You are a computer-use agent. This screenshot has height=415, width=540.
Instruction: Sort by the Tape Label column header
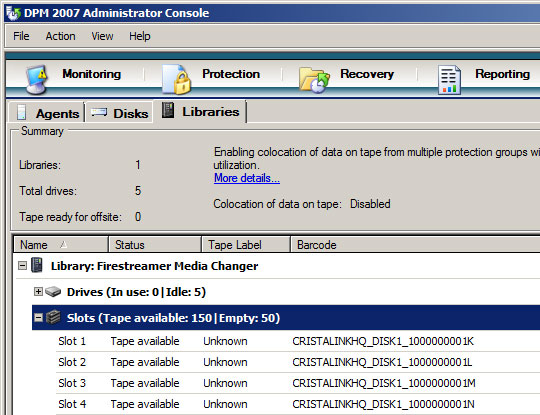246,245
